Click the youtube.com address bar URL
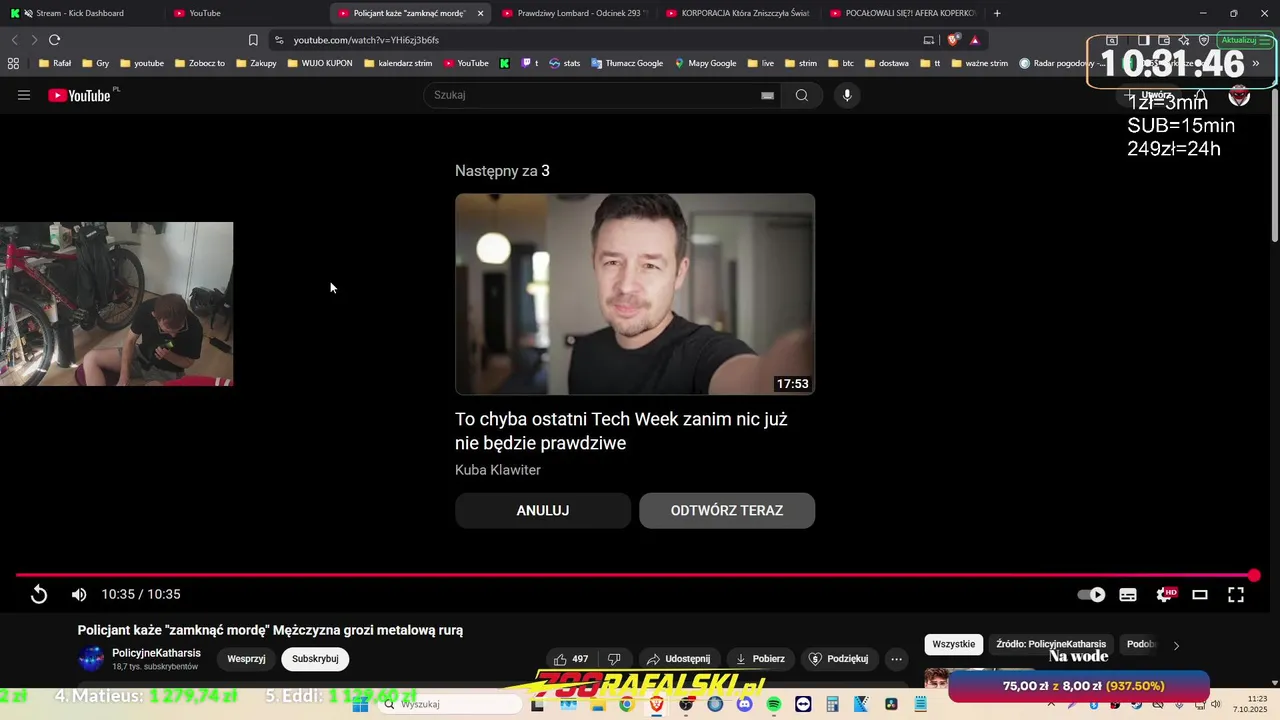Image resolution: width=1280 pixels, height=720 pixels. [366, 40]
